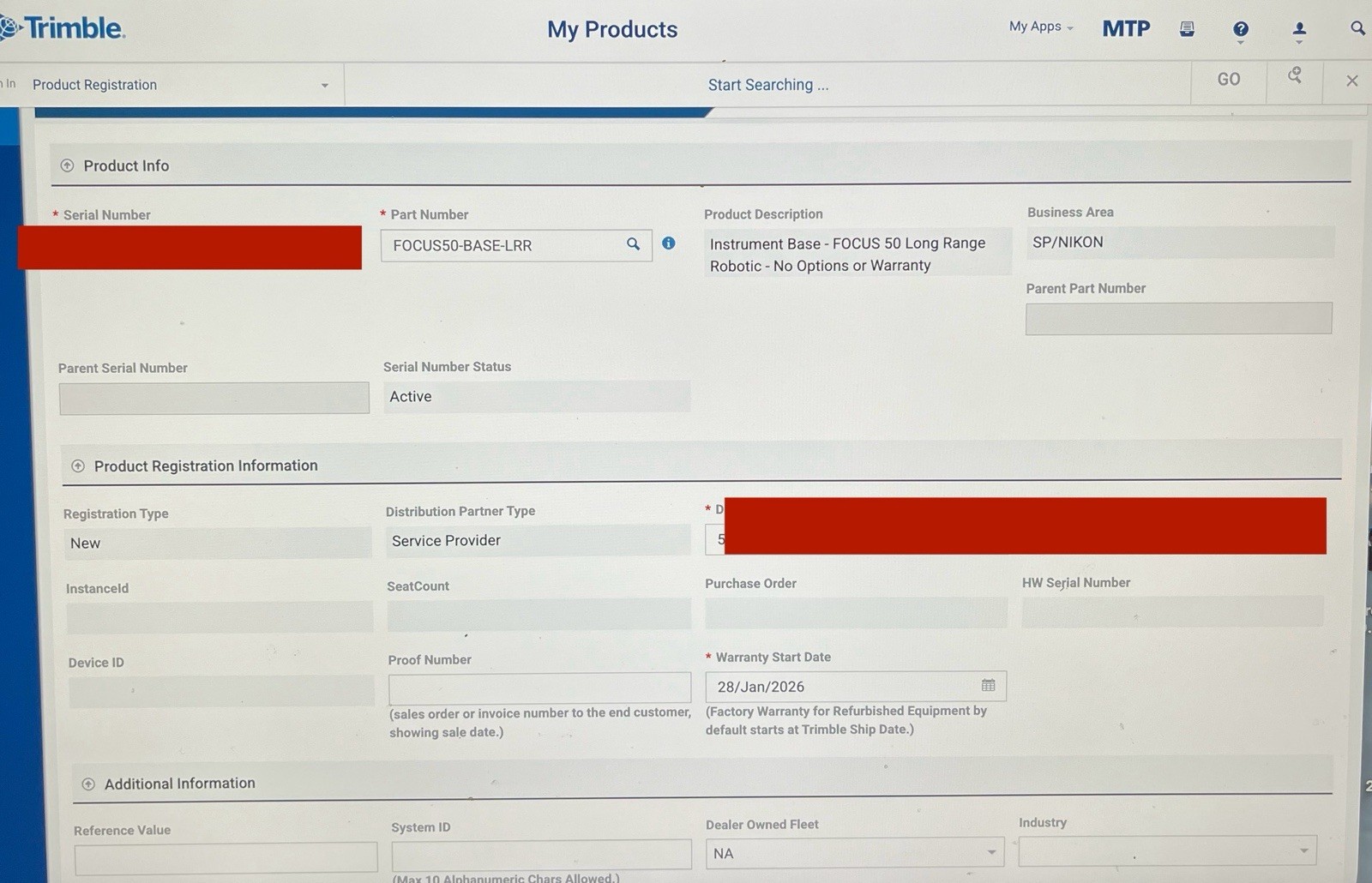Click the Parent Part Number field
1372x883 pixels.
coord(1179,318)
